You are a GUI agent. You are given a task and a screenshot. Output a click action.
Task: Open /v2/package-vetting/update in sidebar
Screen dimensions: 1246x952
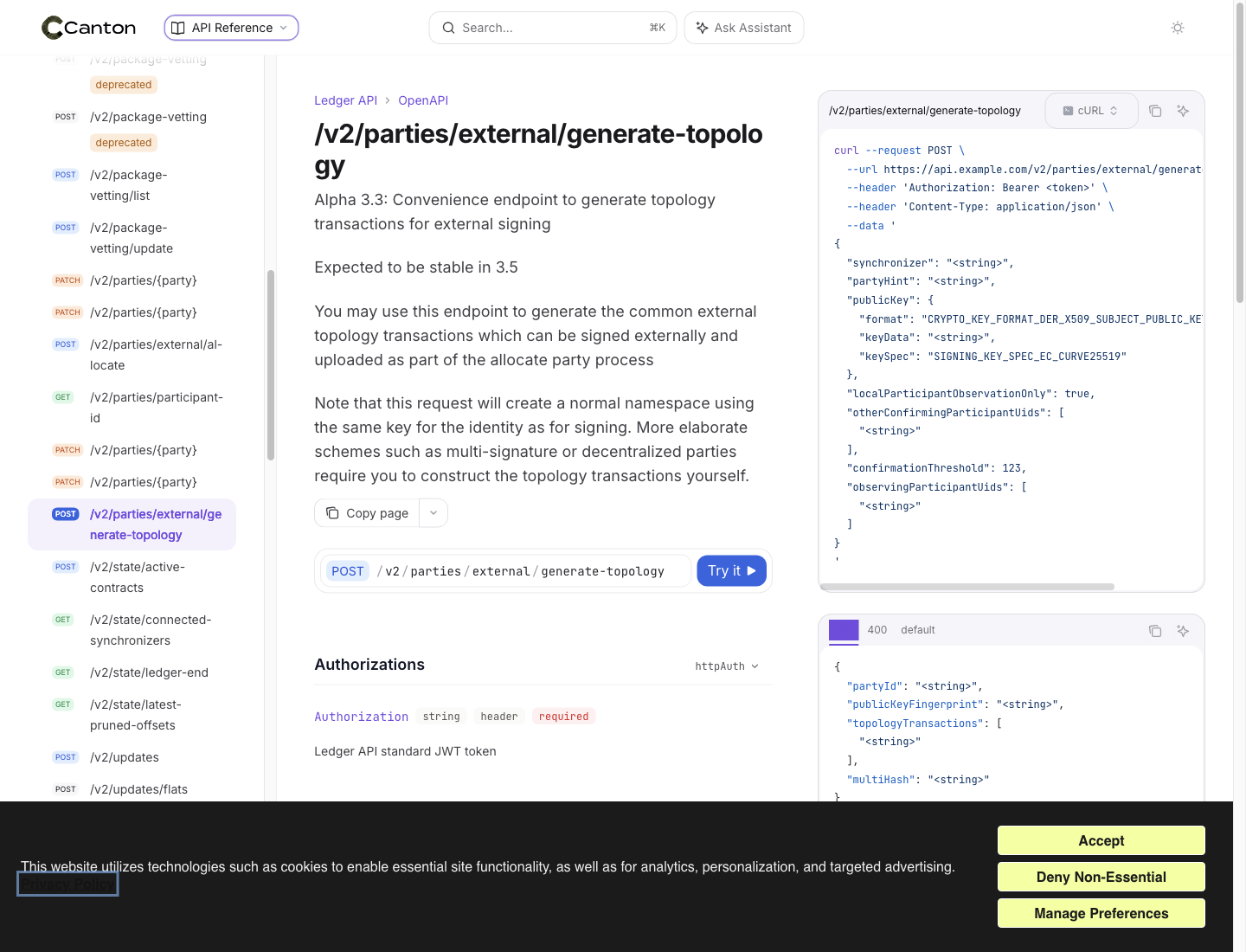pyautogui.click(x=132, y=238)
